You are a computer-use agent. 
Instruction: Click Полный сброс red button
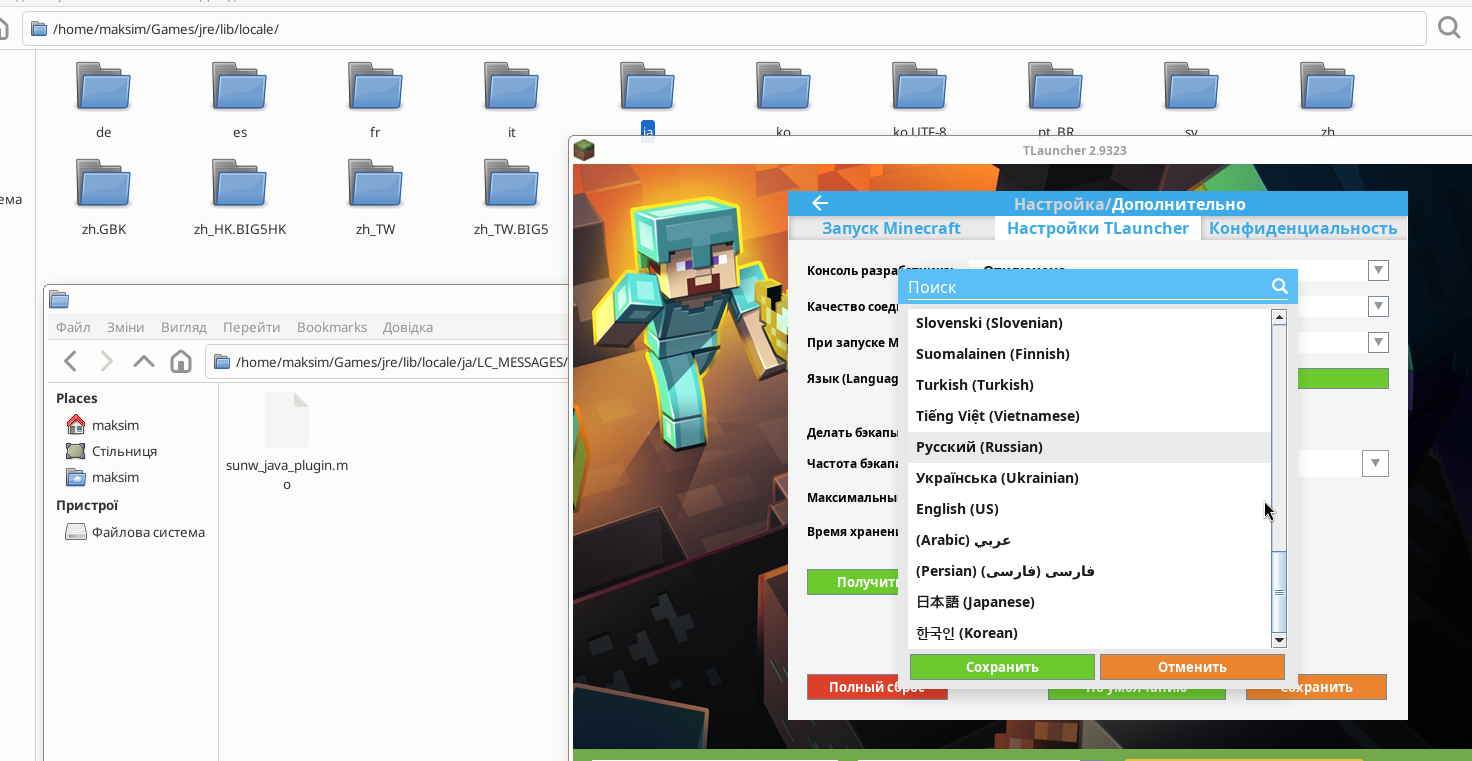[876, 687]
